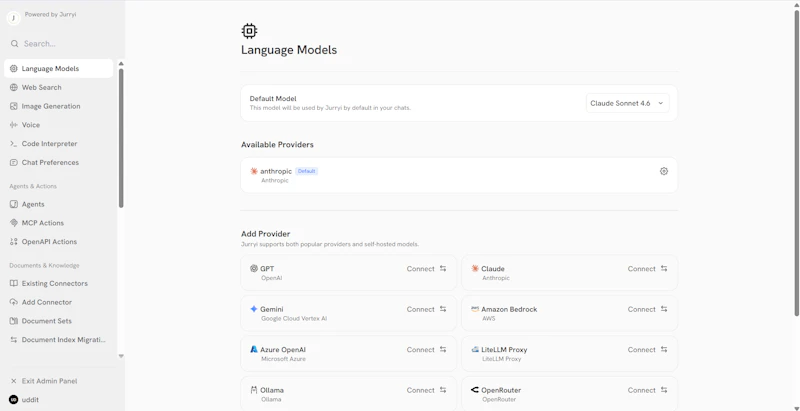Click the Existing Connectors book icon
Image resolution: width=800 pixels, height=411 pixels.
[14, 284]
